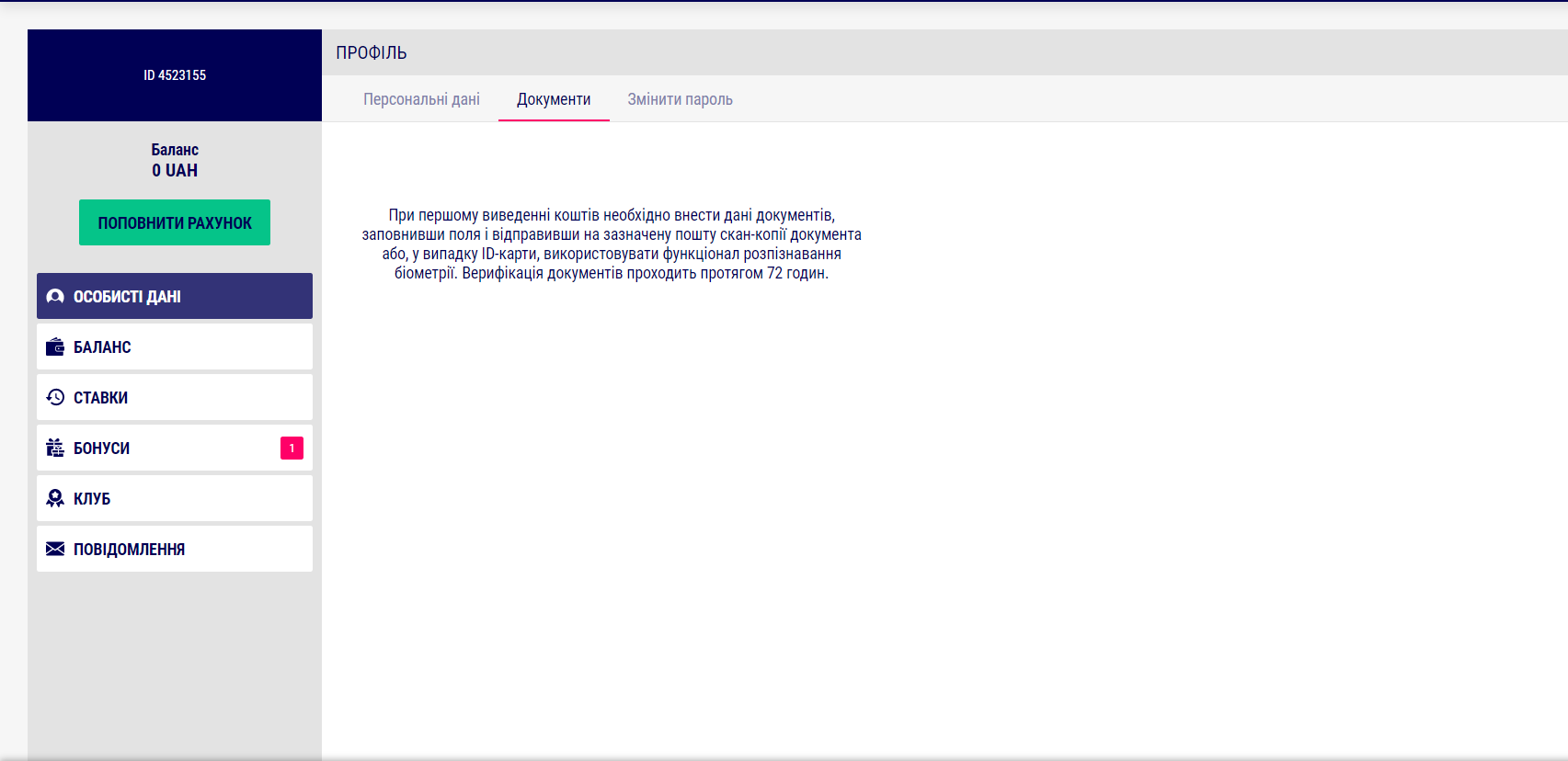This screenshot has height=761, width=1568.
Task: Click the ID 4523155 account header
Action: (x=175, y=75)
